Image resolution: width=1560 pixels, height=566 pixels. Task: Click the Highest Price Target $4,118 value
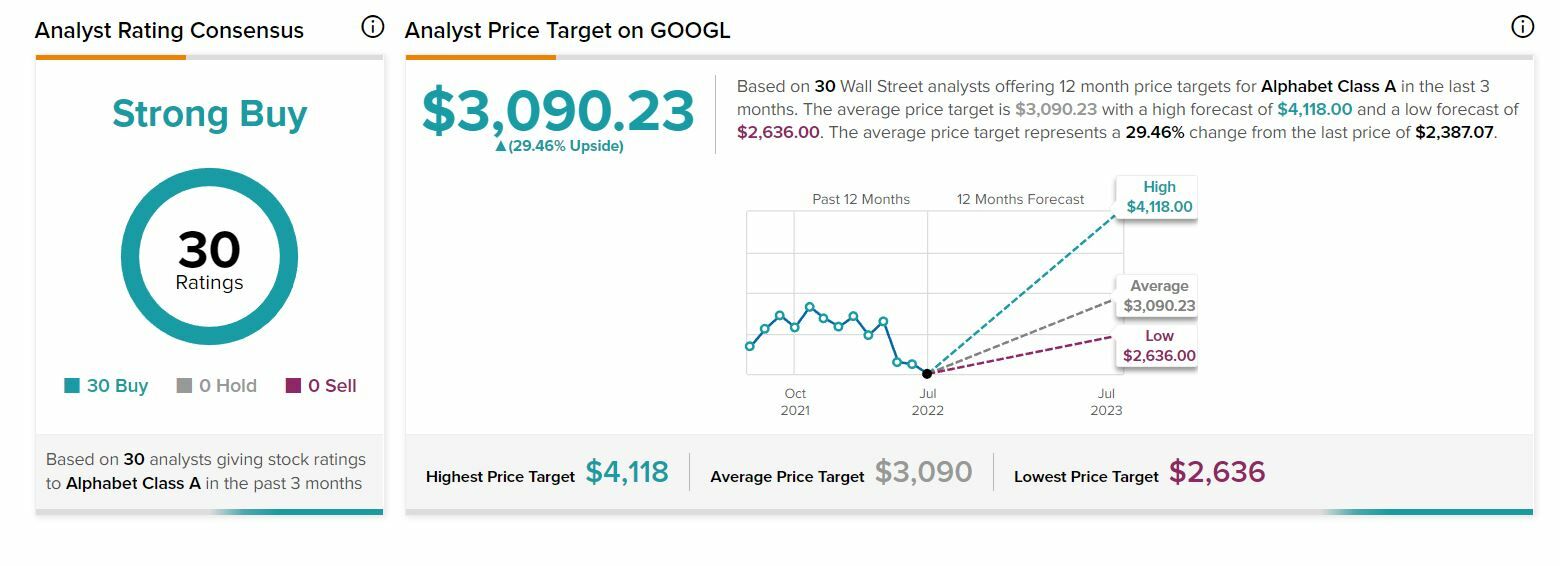(x=627, y=472)
